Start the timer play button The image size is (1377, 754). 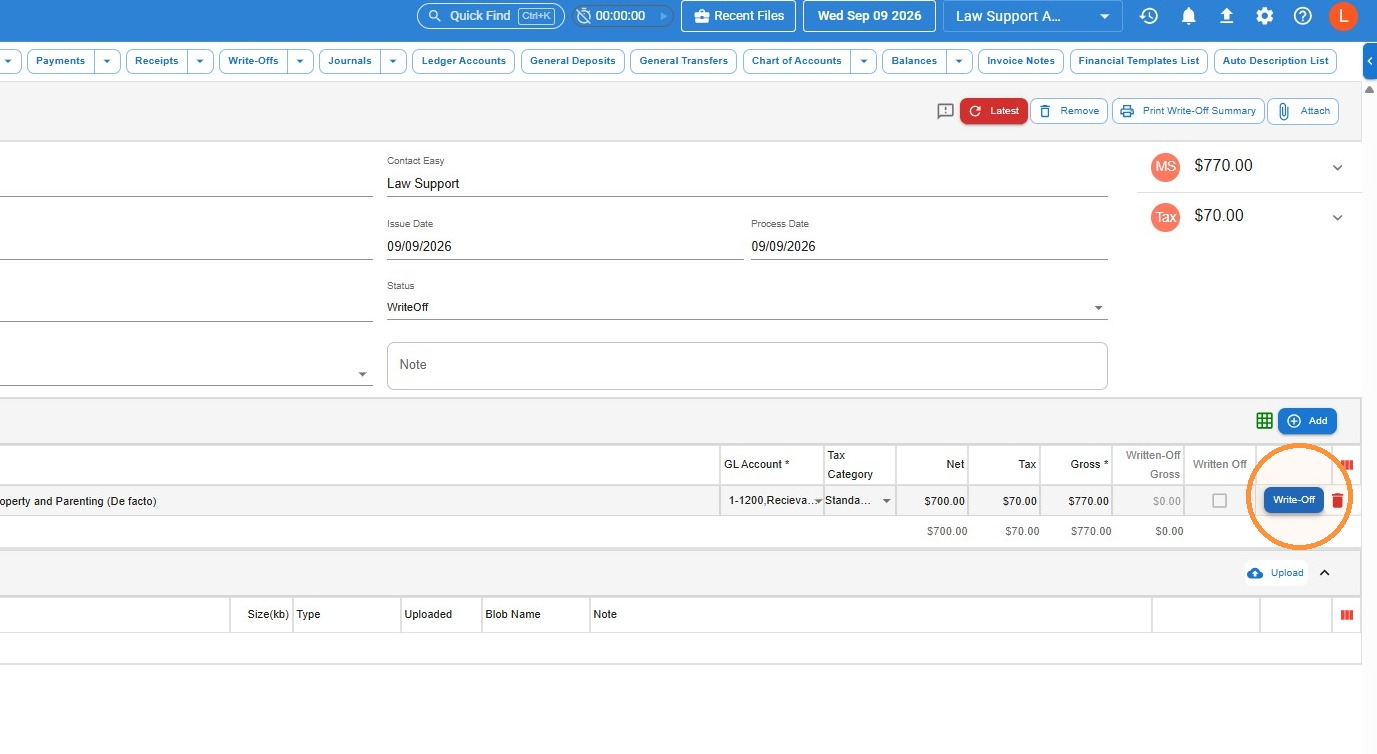click(663, 16)
